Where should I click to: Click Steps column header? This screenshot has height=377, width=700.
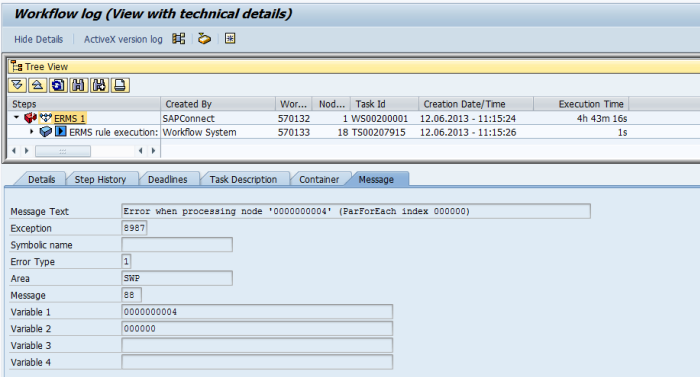point(84,104)
